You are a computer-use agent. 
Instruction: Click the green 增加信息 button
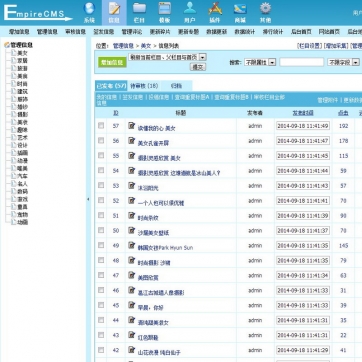tap(112, 62)
